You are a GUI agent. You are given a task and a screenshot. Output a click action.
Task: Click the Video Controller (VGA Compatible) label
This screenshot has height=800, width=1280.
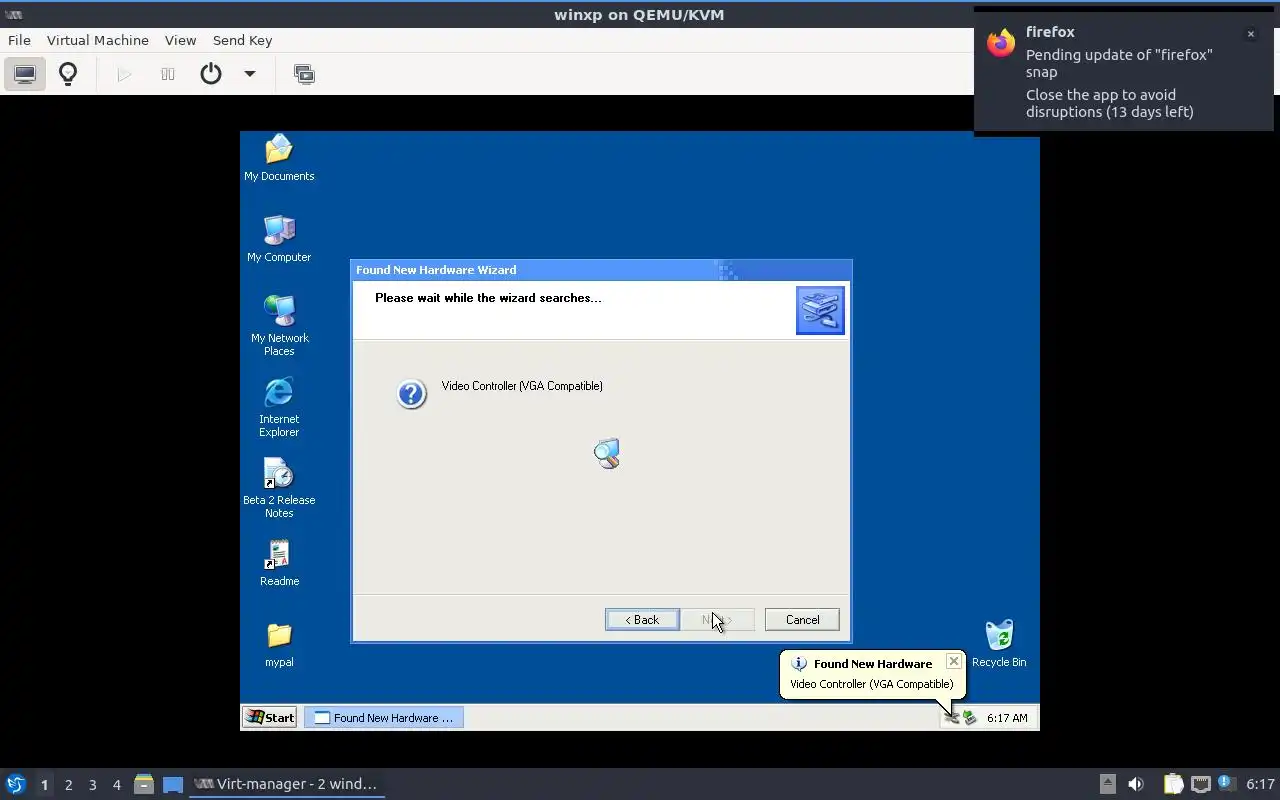(x=522, y=386)
